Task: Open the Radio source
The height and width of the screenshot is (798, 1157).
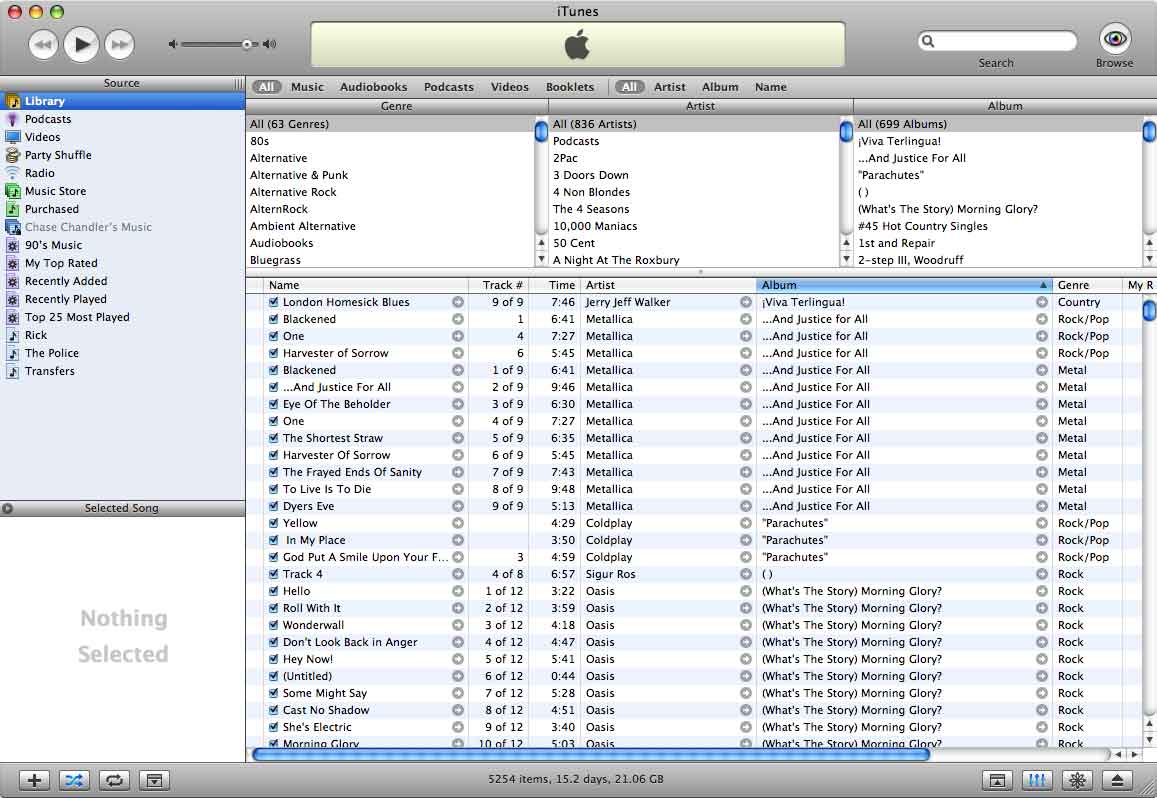Action: pos(122,173)
